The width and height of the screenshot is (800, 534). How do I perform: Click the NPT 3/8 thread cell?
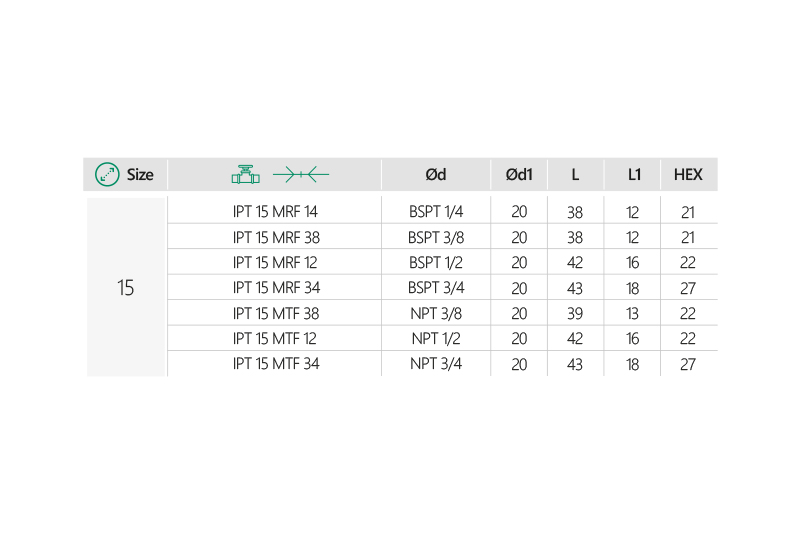(x=436, y=313)
